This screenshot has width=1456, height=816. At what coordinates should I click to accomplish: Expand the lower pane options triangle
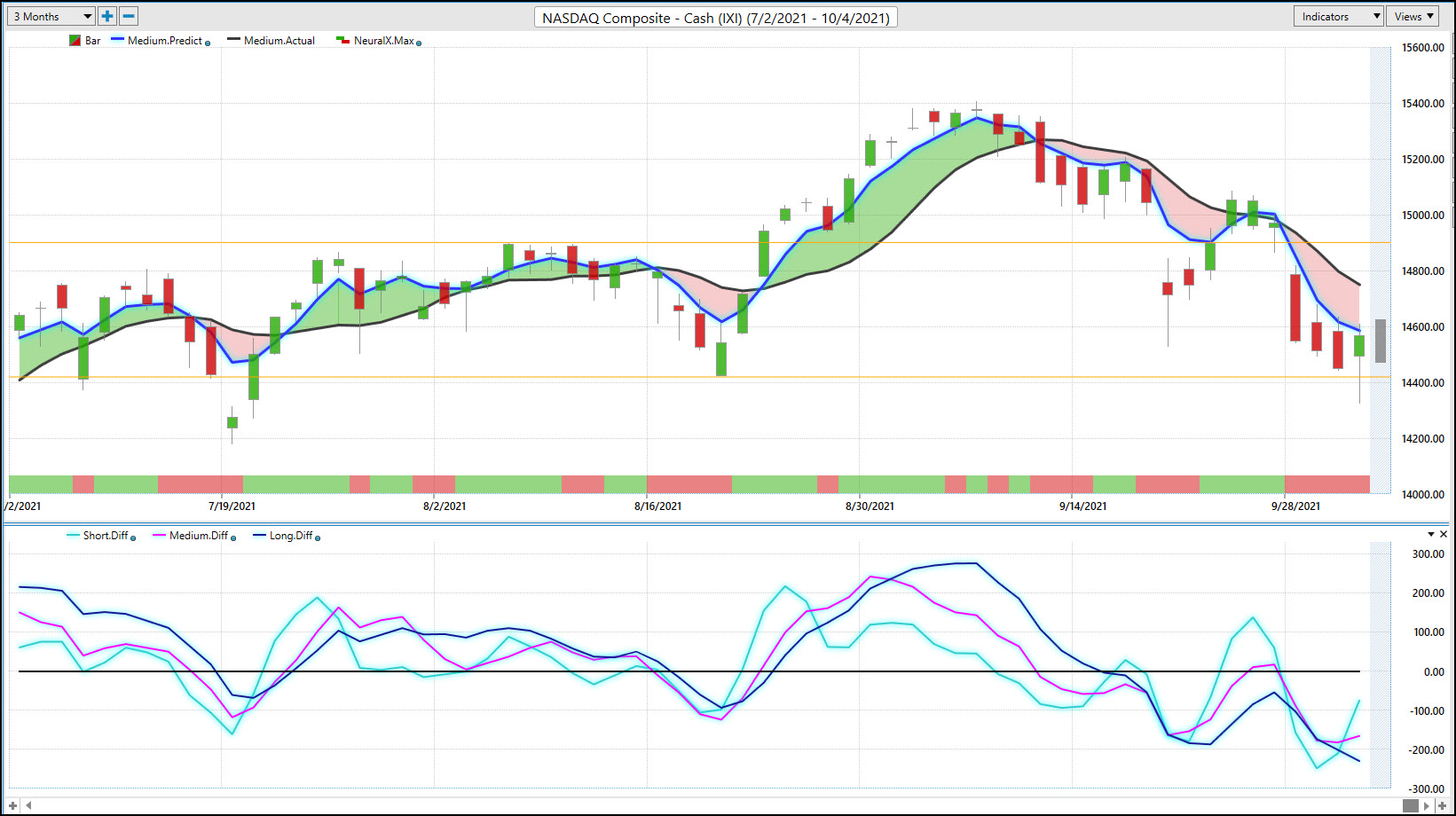(x=1430, y=534)
